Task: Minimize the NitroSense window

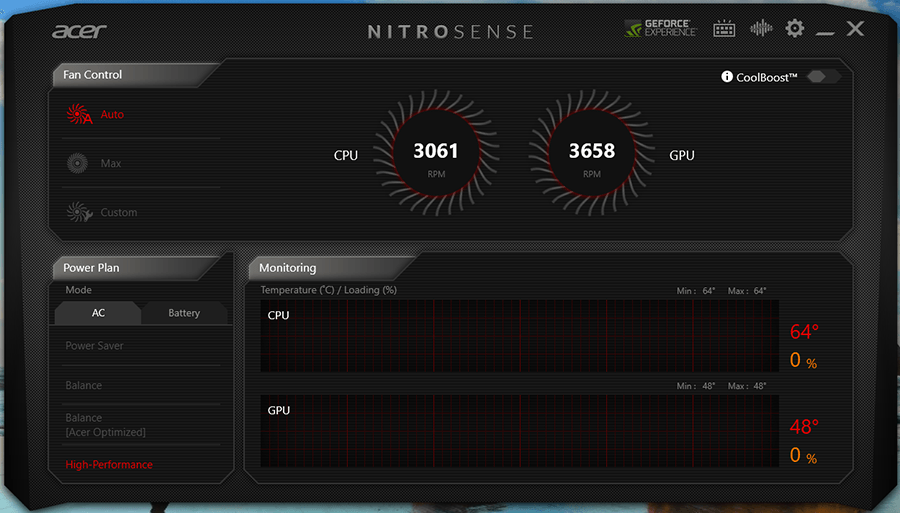Action: point(824,31)
